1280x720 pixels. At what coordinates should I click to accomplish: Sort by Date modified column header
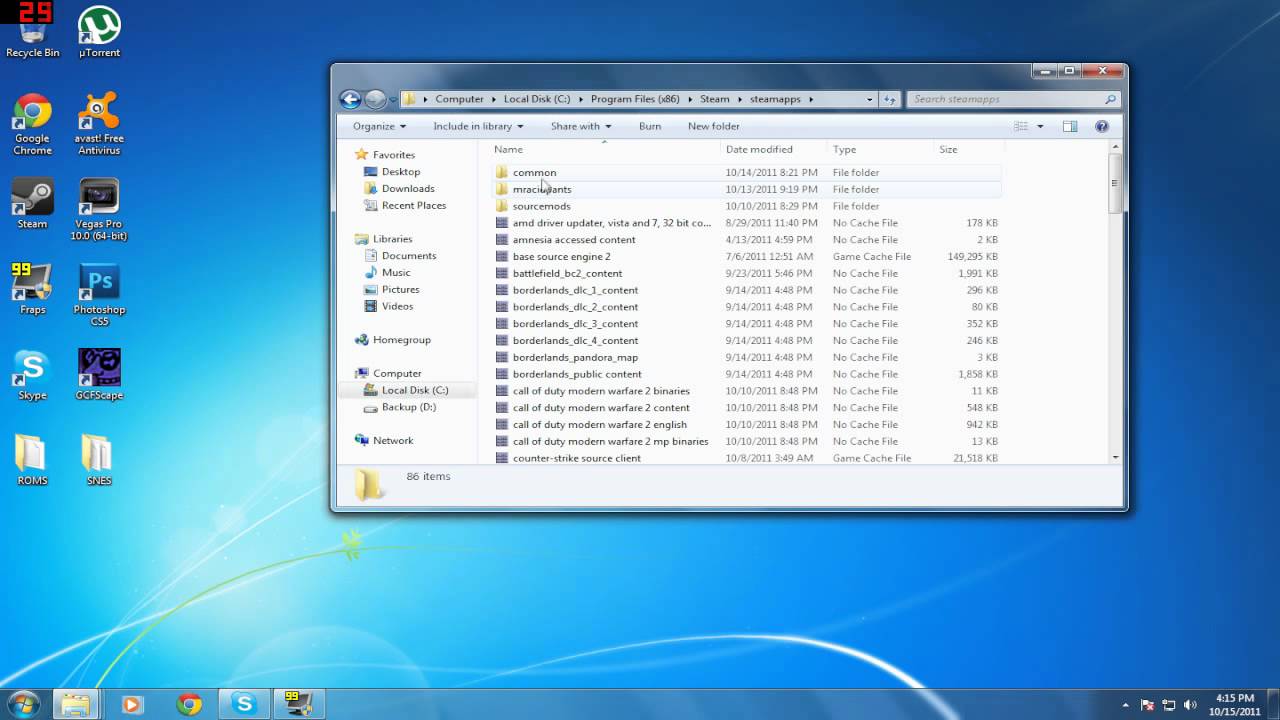pos(774,149)
